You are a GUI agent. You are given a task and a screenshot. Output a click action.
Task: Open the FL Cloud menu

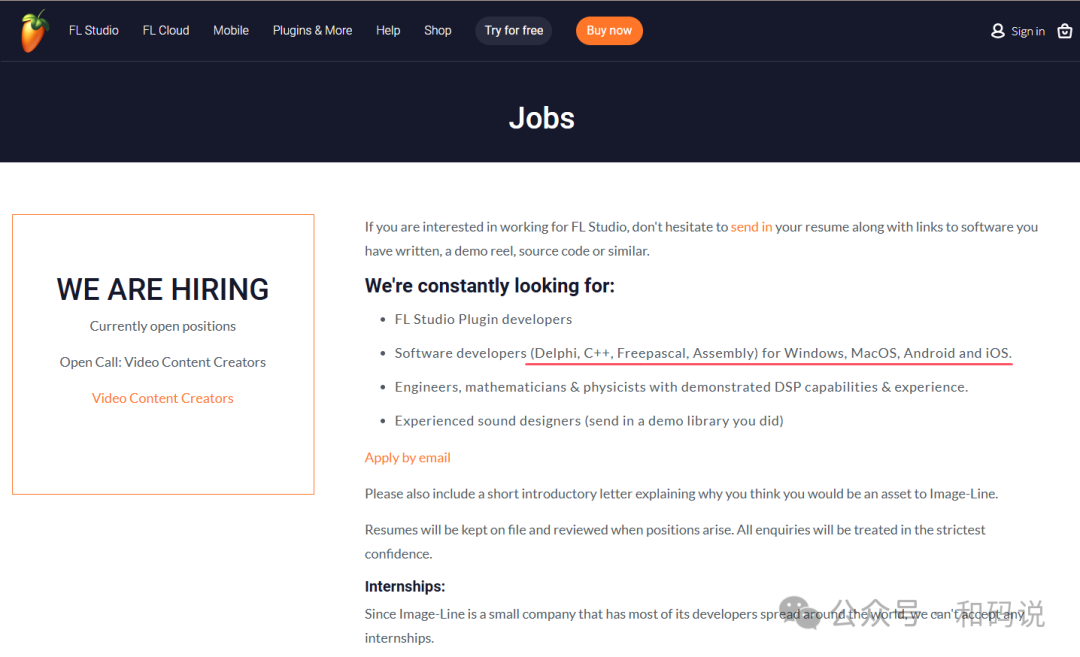click(166, 30)
